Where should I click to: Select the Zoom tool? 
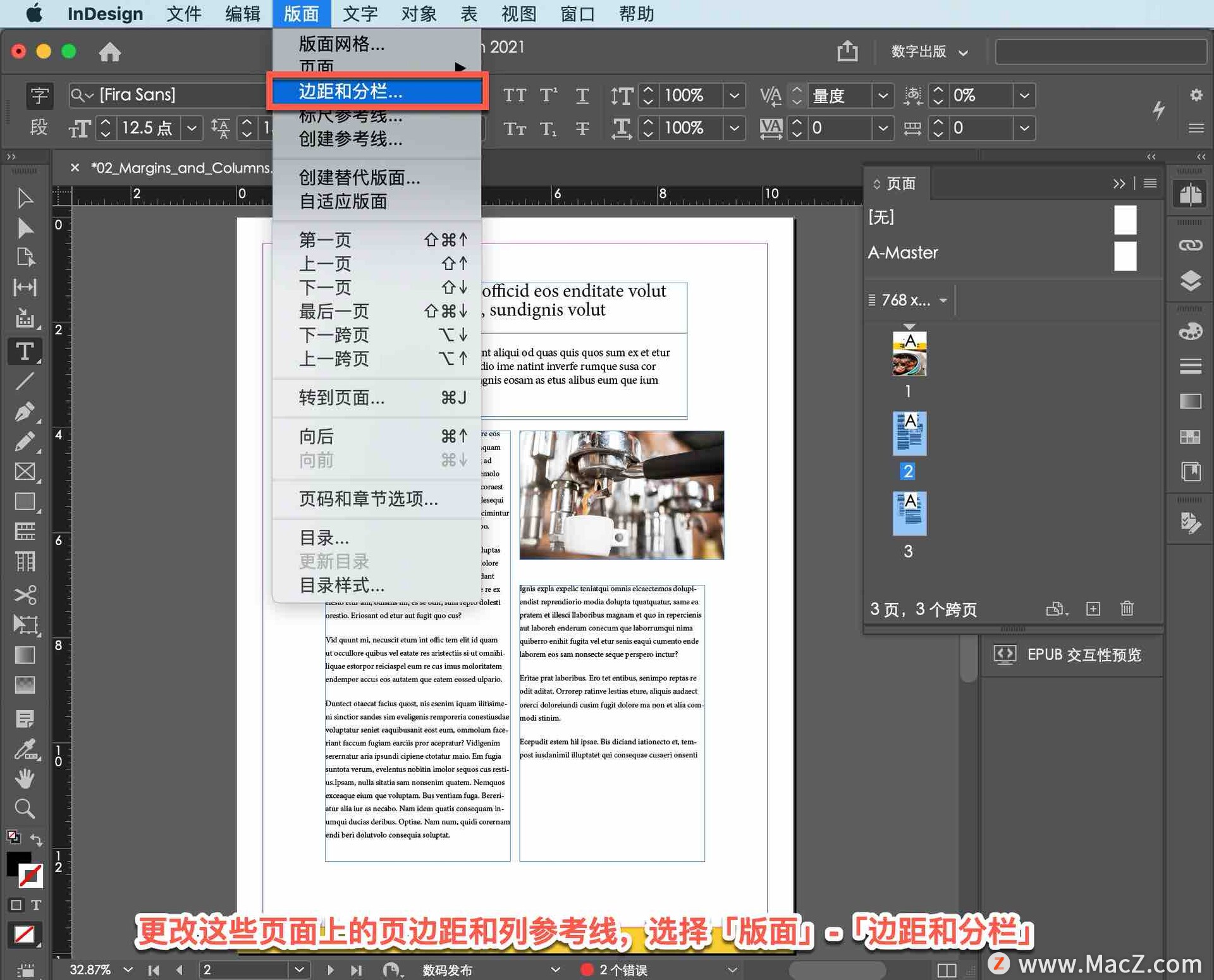[25, 809]
